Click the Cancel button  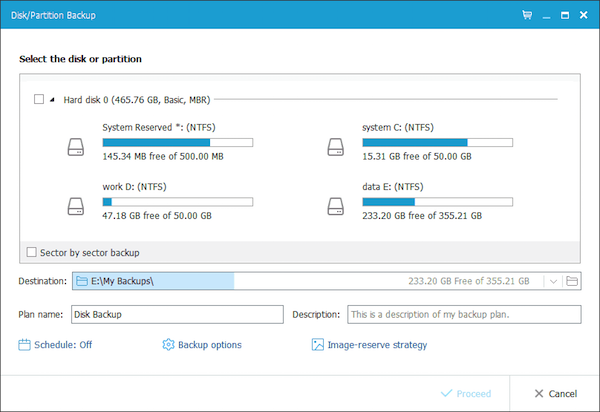coord(555,394)
